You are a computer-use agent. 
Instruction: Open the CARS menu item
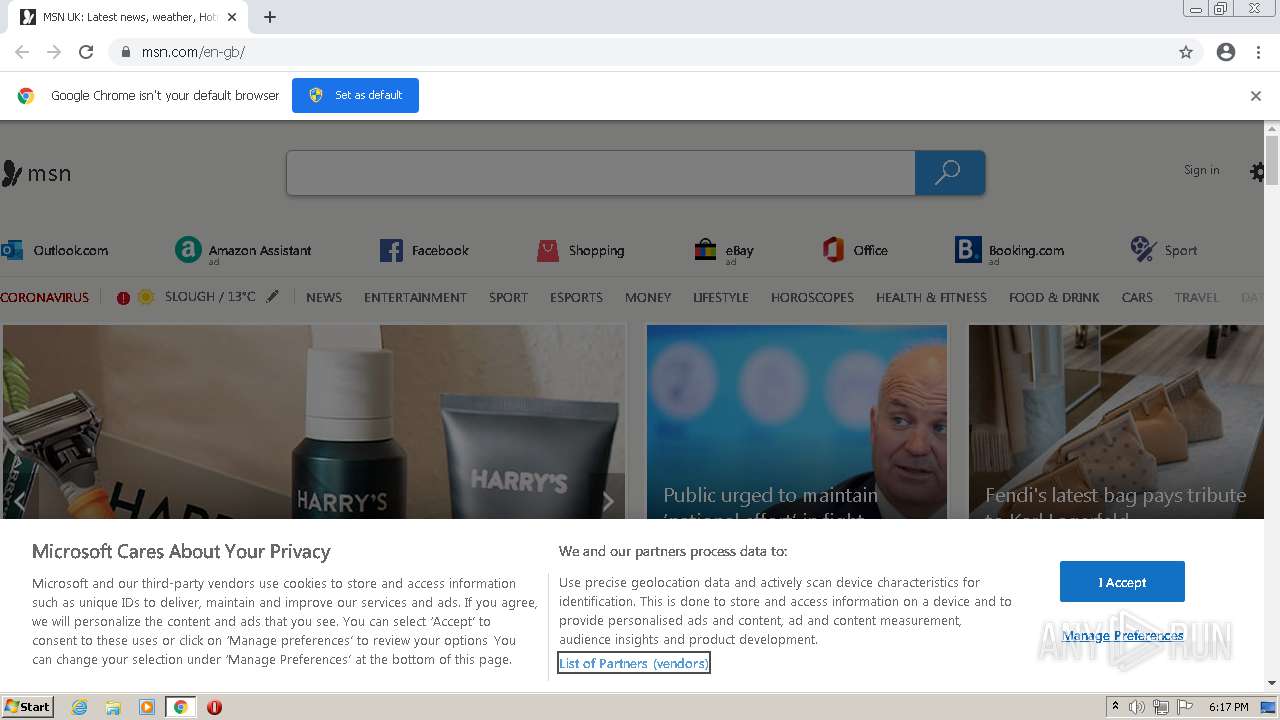click(x=1137, y=297)
